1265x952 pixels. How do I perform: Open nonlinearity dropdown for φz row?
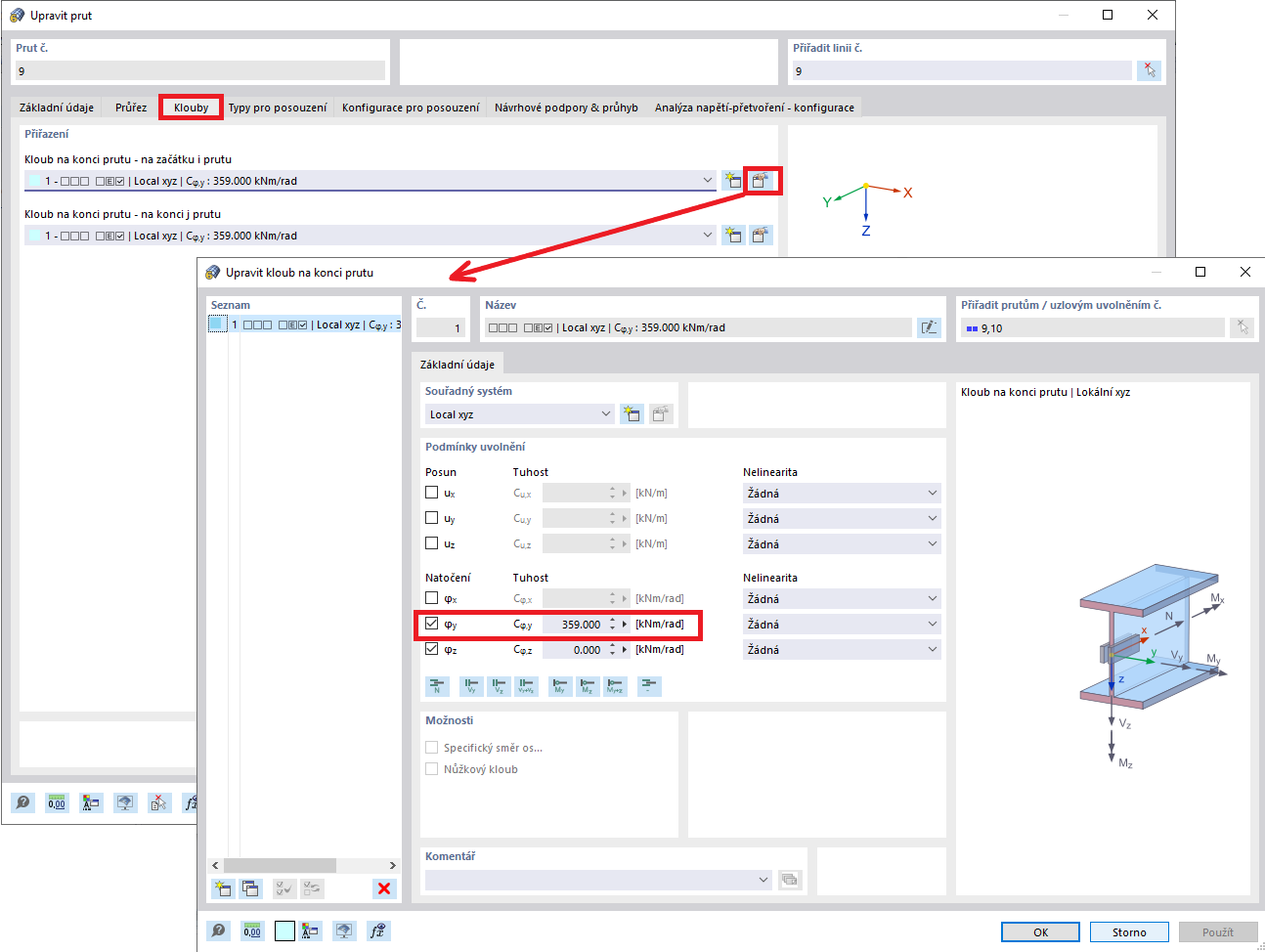pyautogui.click(x=842, y=649)
